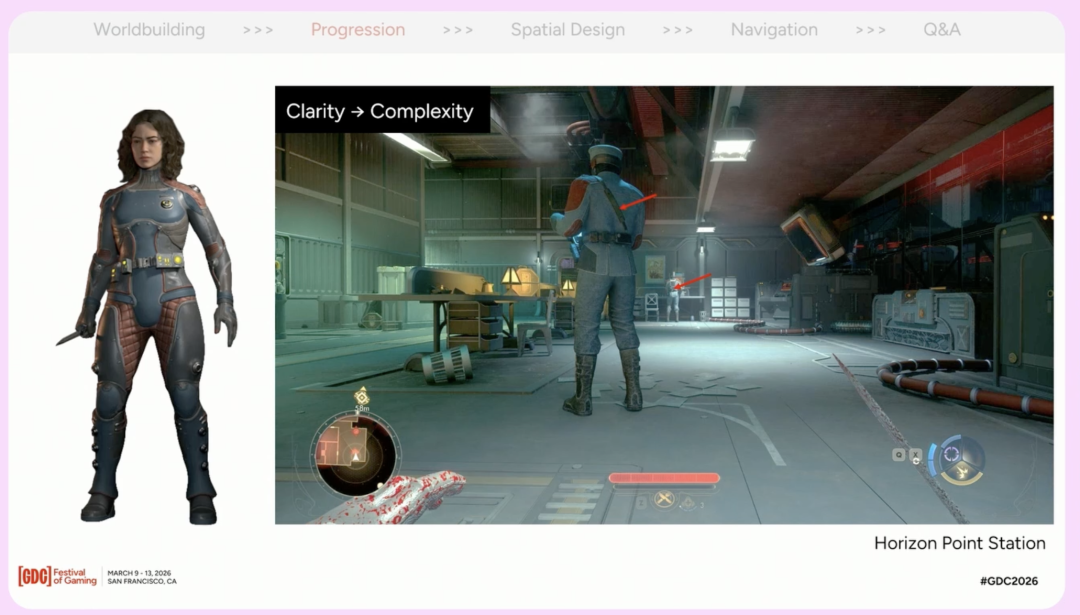1080x615 pixels.
Task: Click the 'MARCH 9 - 13, 2026' date text
Action: [139, 573]
